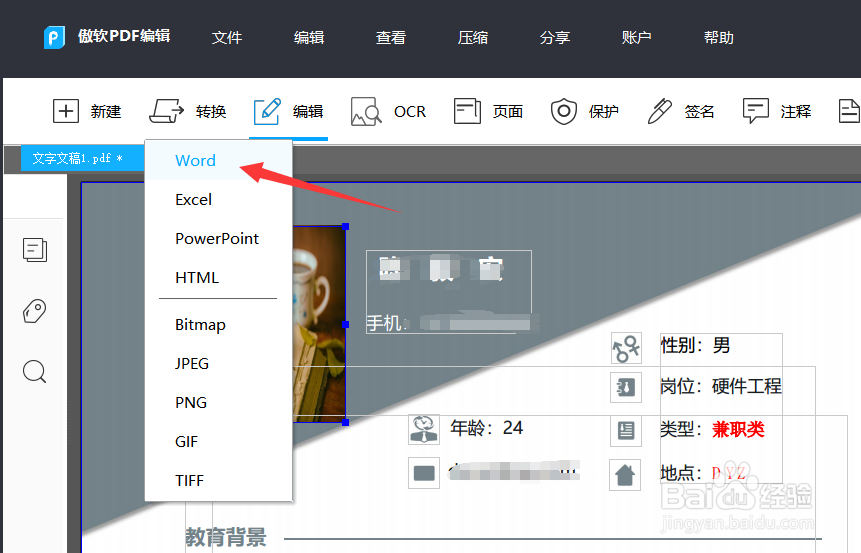The width and height of the screenshot is (861, 553).
Task: Open the bookmarks tag sidebar icon
Action: pyautogui.click(x=35, y=311)
